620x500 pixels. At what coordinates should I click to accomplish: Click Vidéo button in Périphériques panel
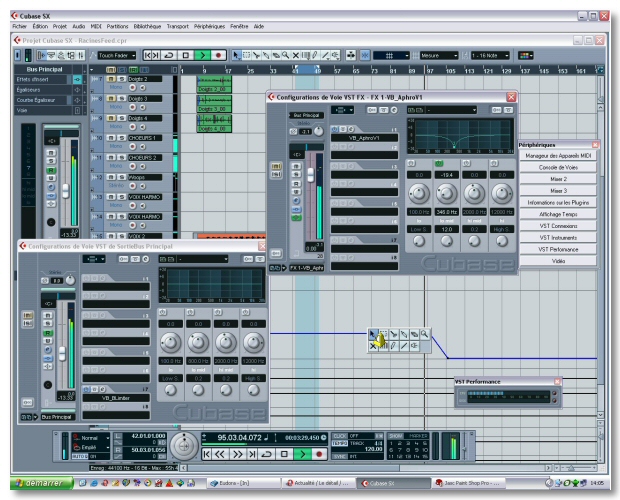pyautogui.click(x=558, y=261)
